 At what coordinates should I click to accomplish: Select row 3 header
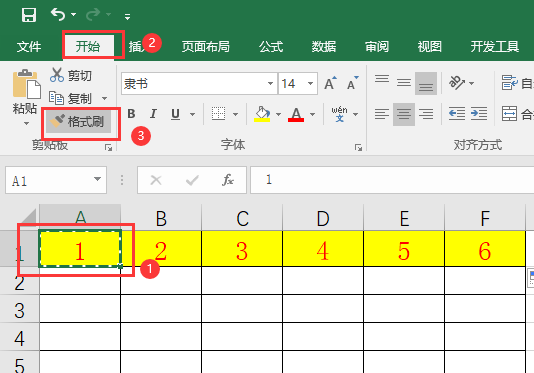(19, 310)
